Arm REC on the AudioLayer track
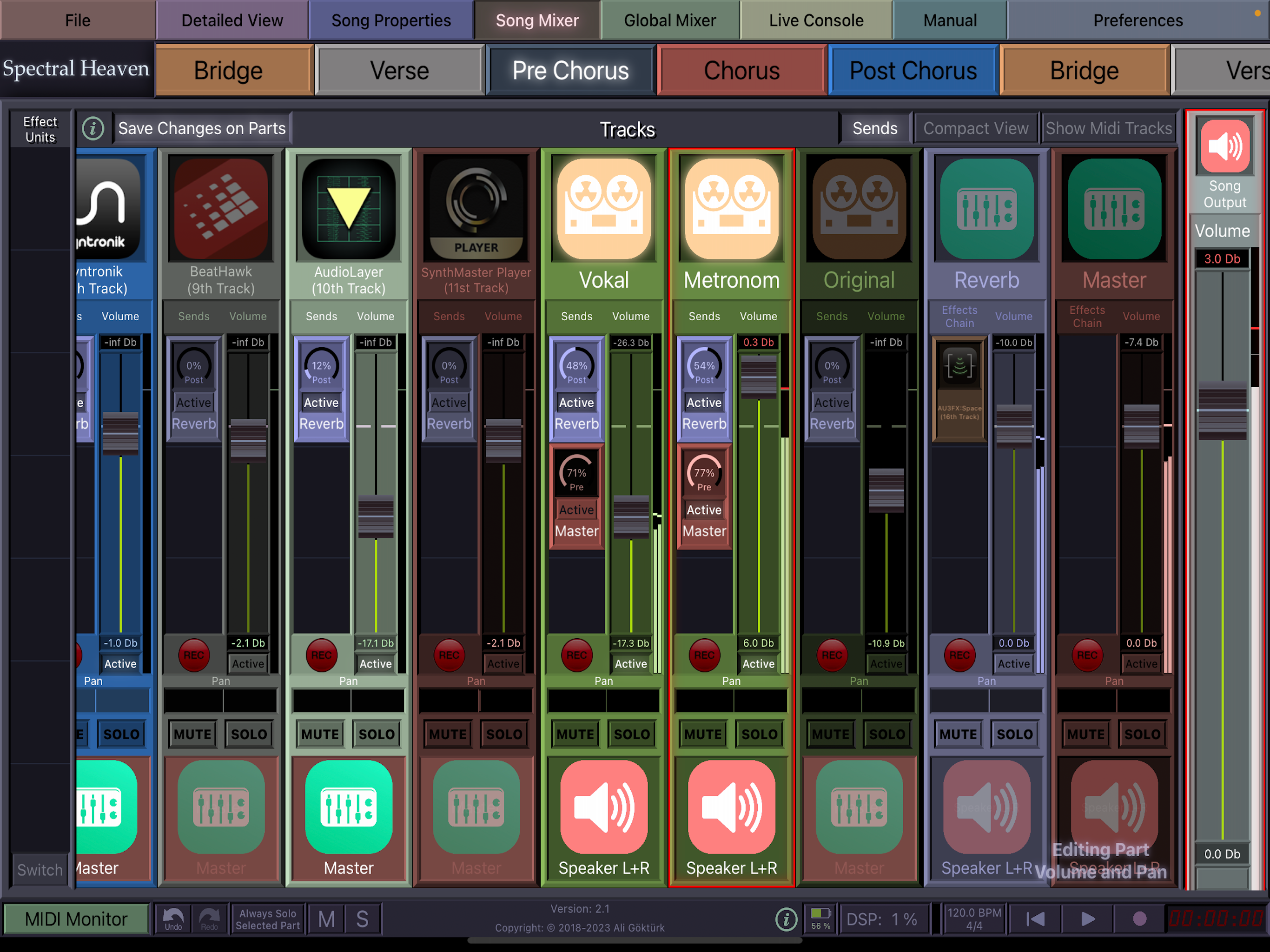The height and width of the screenshot is (952, 1270). (x=321, y=655)
